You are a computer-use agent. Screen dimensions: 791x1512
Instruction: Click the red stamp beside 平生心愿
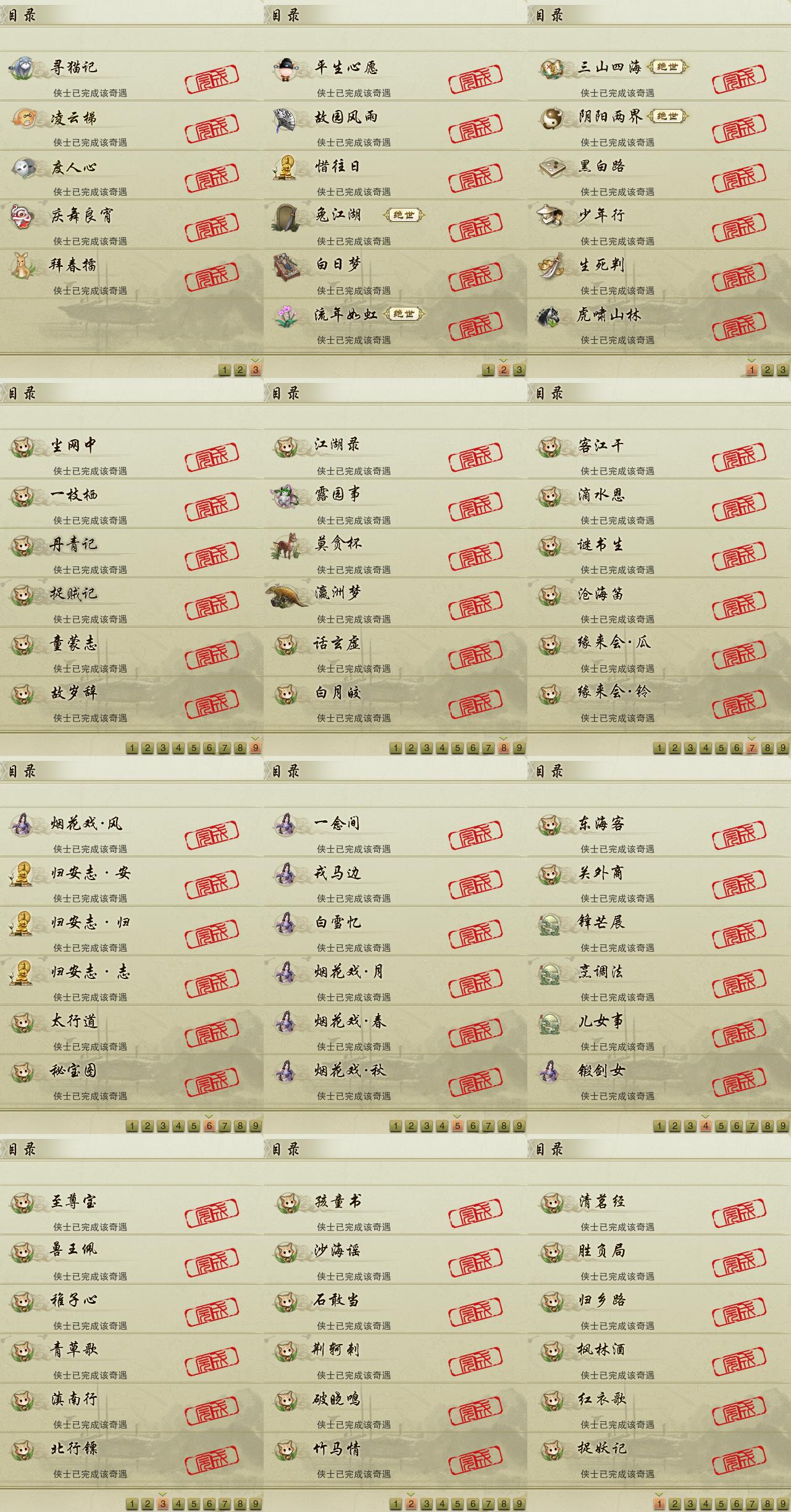click(475, 78)
